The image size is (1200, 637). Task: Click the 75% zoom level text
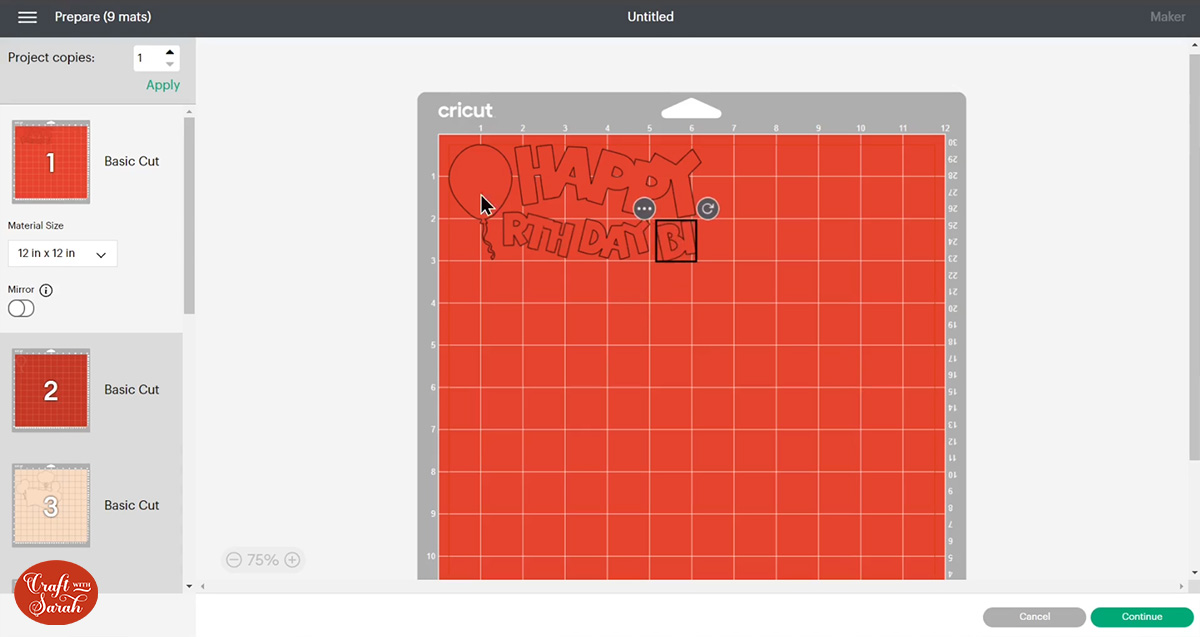(x=263, y=560)
